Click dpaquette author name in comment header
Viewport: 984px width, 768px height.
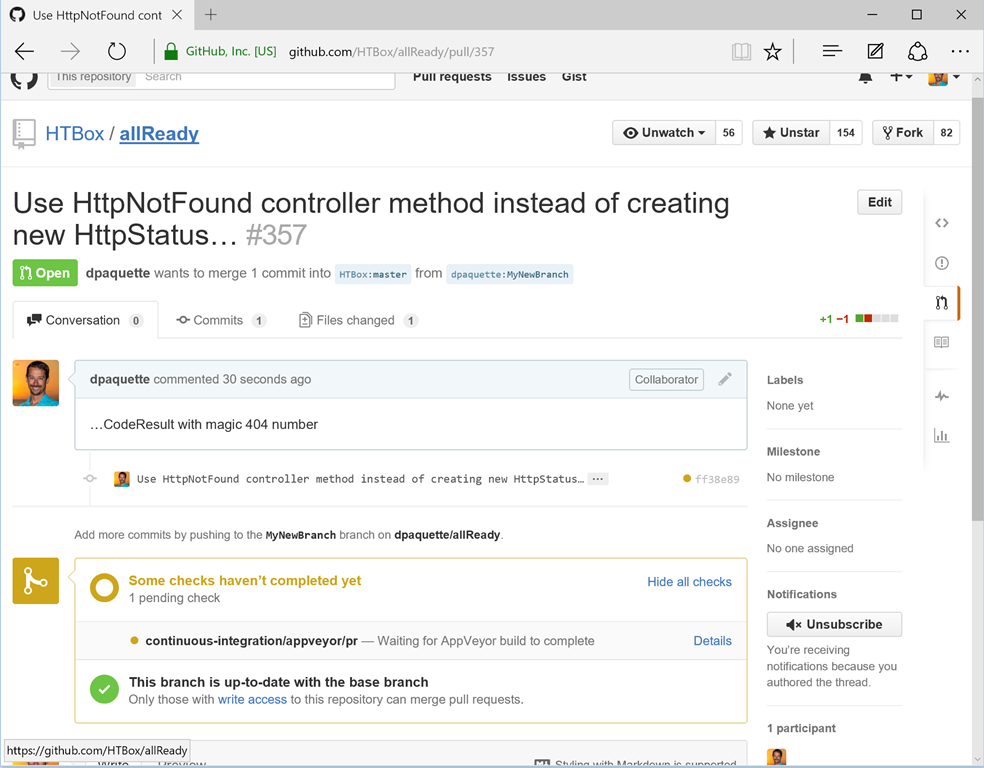pyautogui.click(x=120, y=379)
